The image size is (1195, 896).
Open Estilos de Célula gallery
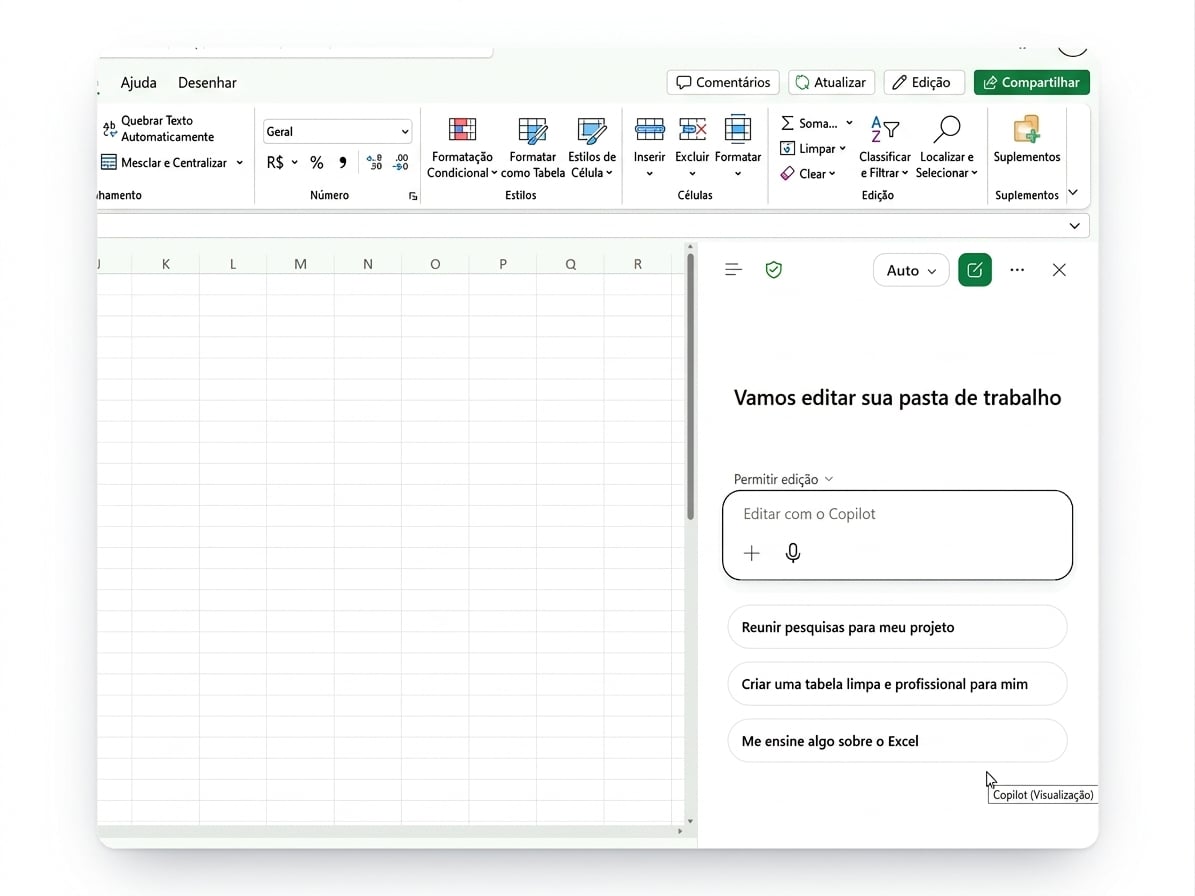591,148
